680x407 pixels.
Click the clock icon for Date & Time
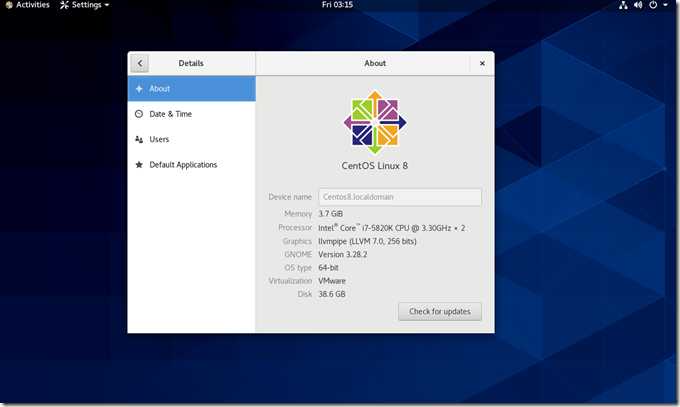click(139, 114)
